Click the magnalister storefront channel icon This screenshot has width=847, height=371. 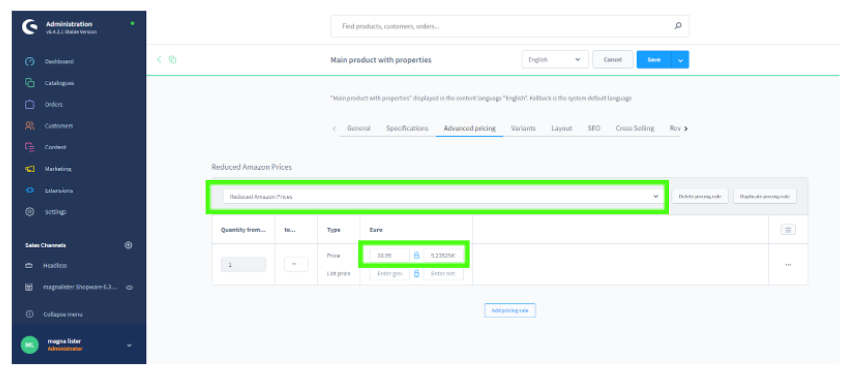point(30,287)
